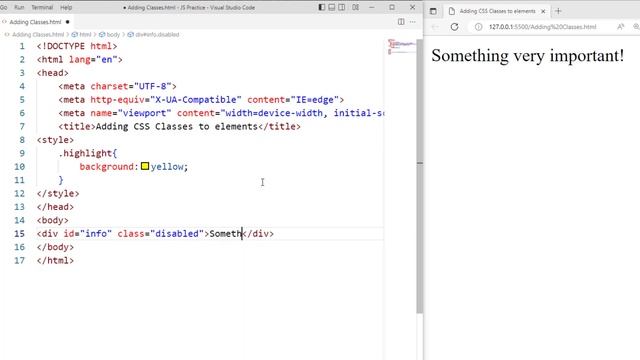Click id="info" attribute on line 15
Viewport: 640px width, 360px height.
87,233
